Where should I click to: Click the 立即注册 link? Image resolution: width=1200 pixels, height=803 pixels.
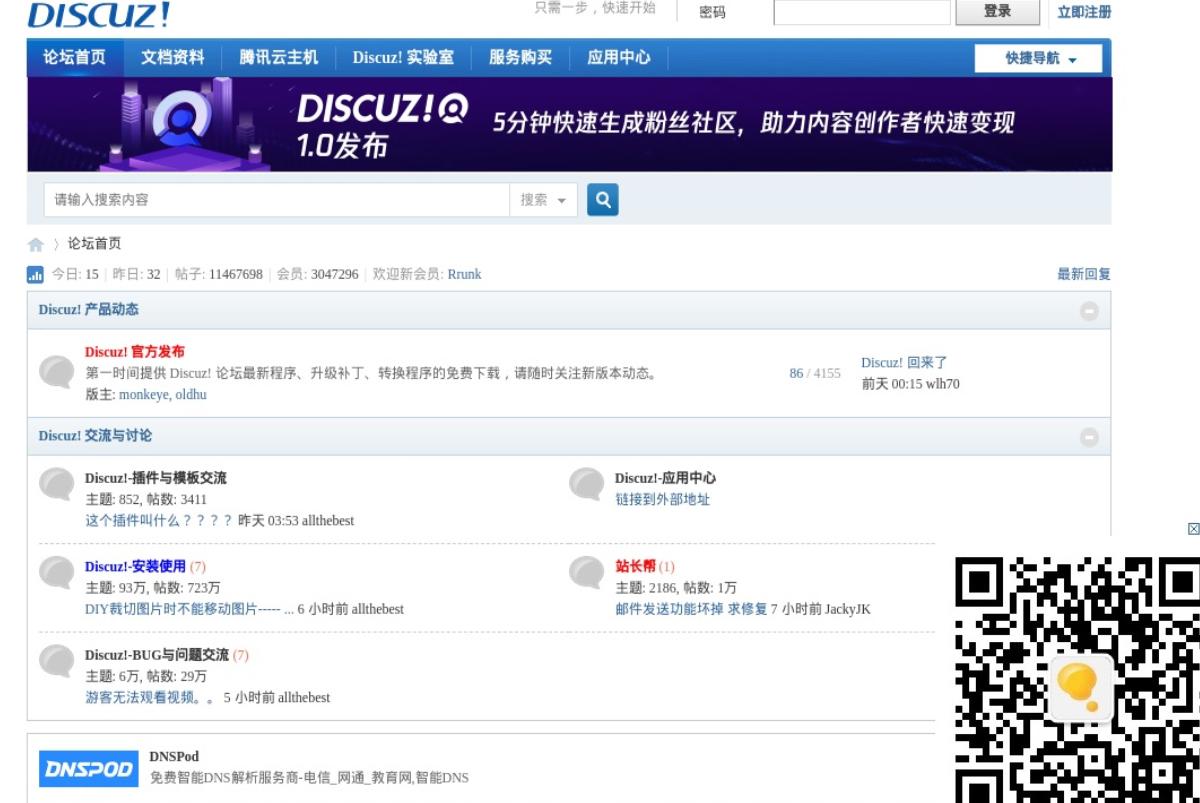point(1084,12)
